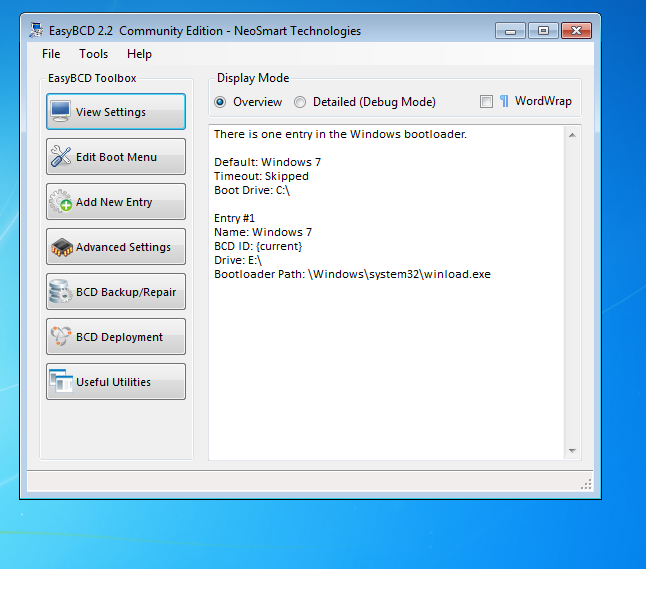Open Advanced Settings label
This screenshot has height=605, width=646.
[x=123, y=247]
